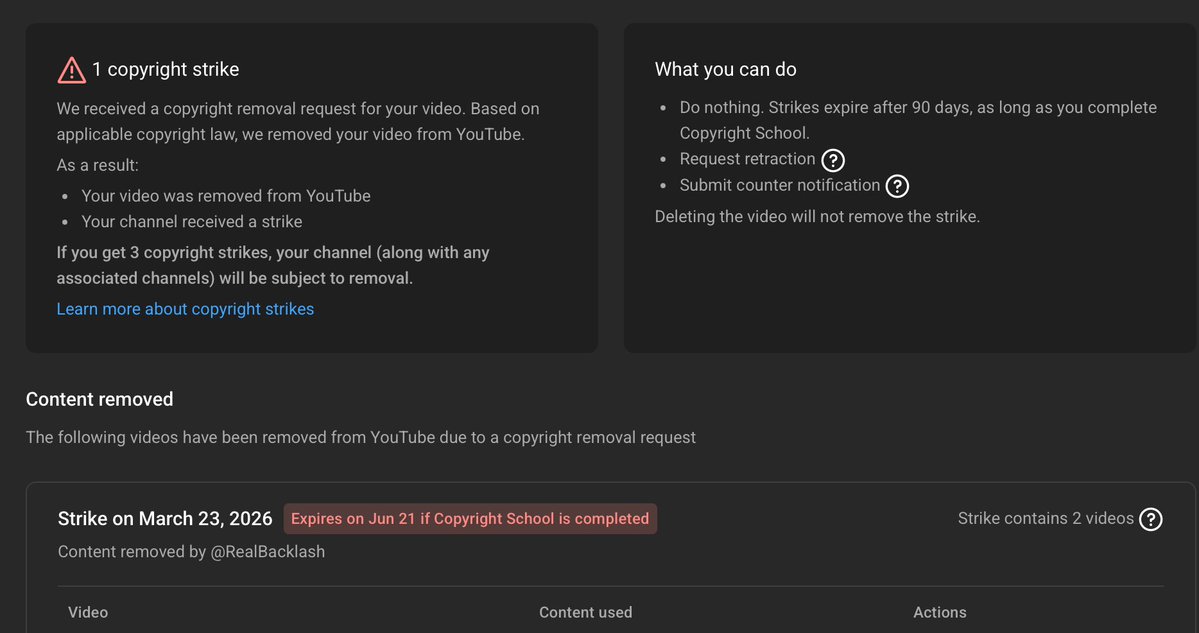The width and height of the screenshot is (1199, 633).
Task: Click the Content used column header
Action: coord(586,612)
